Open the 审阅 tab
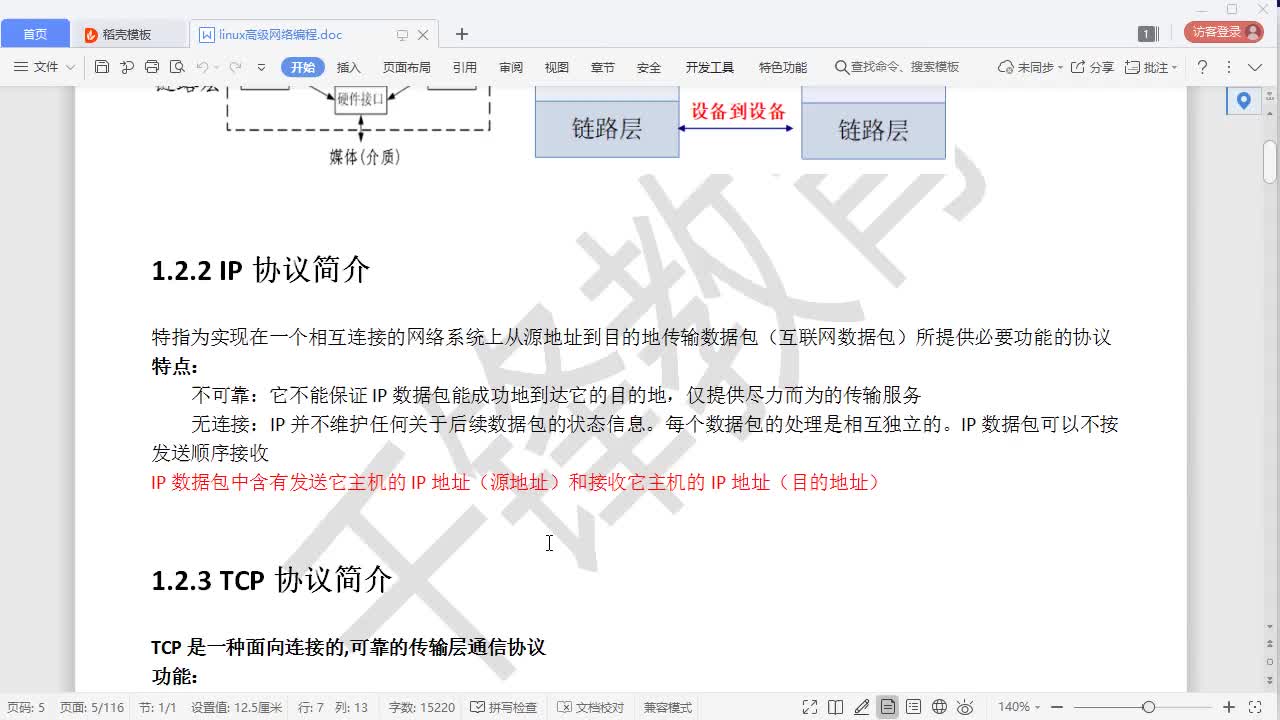 click(511, 67)
